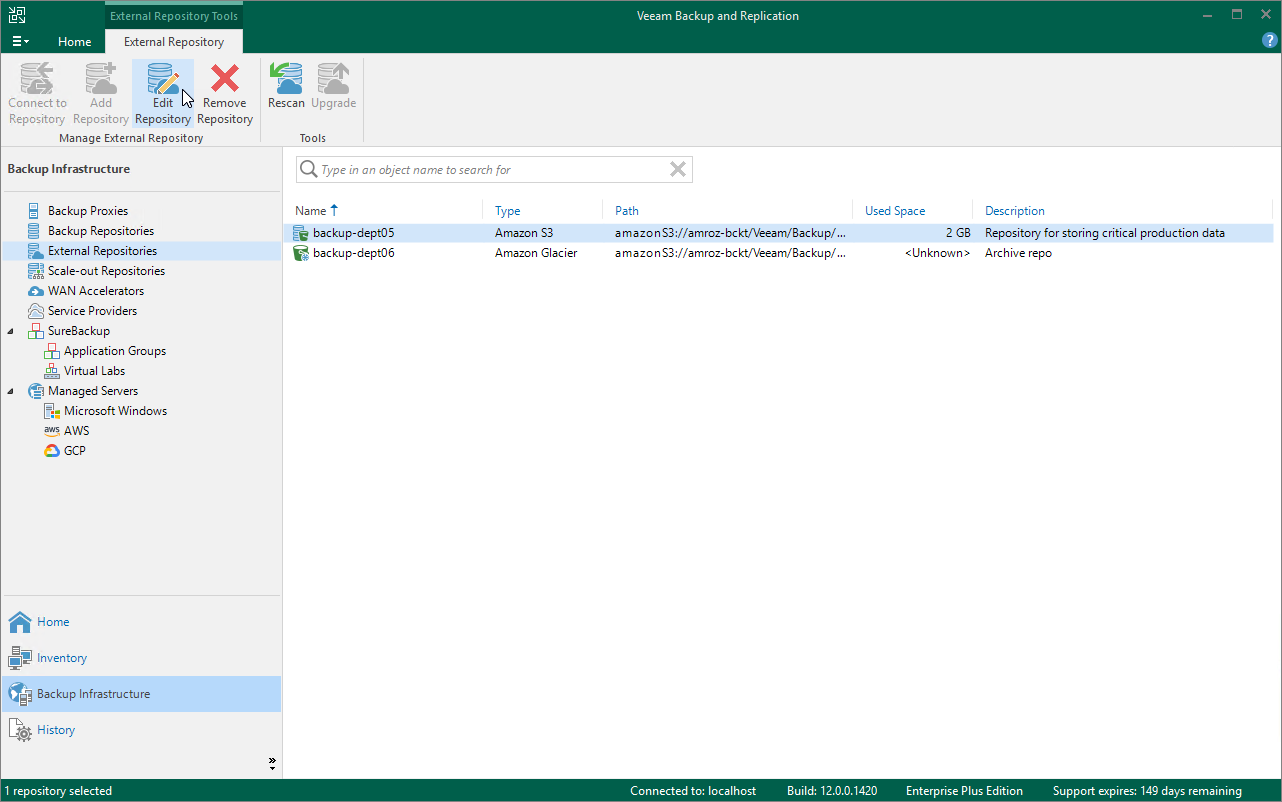Collapse the Managed Servers tree node
The image size is (1282, 802).
pyautogui.click(x=10, y=390)
